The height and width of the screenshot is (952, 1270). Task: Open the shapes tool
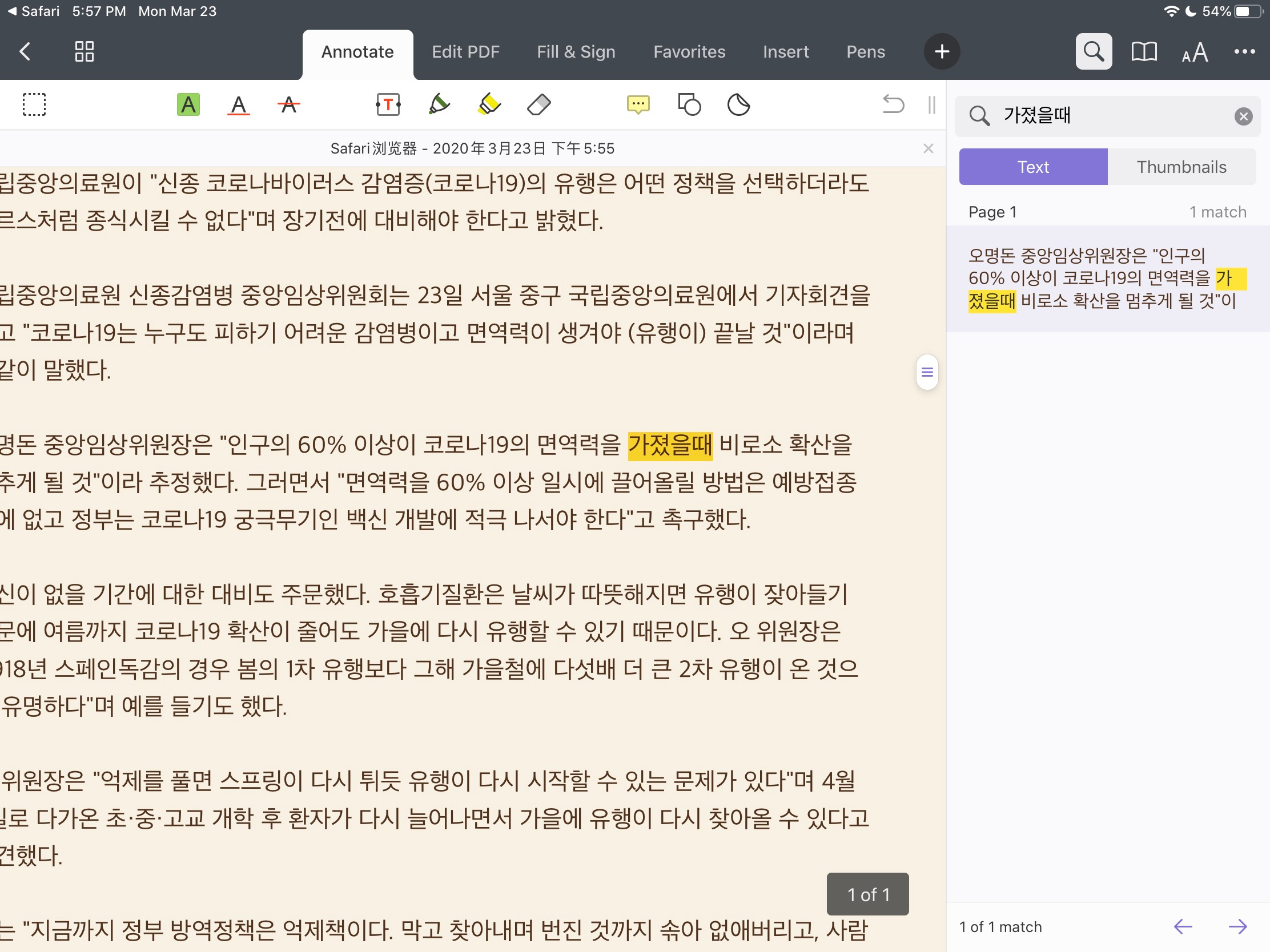click(x=689, y=105)
